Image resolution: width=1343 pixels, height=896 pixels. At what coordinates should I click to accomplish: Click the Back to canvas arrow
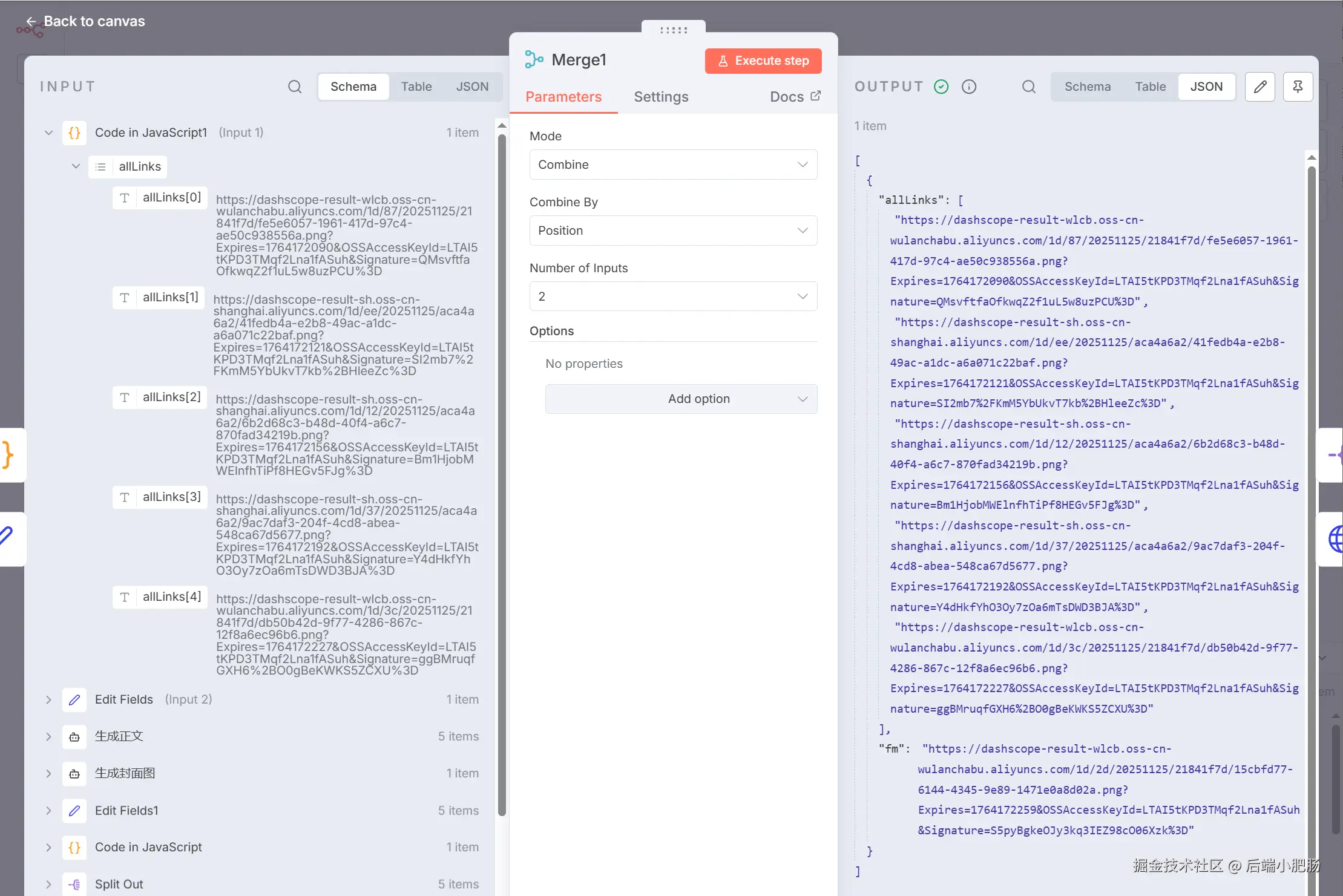(31, 21)
